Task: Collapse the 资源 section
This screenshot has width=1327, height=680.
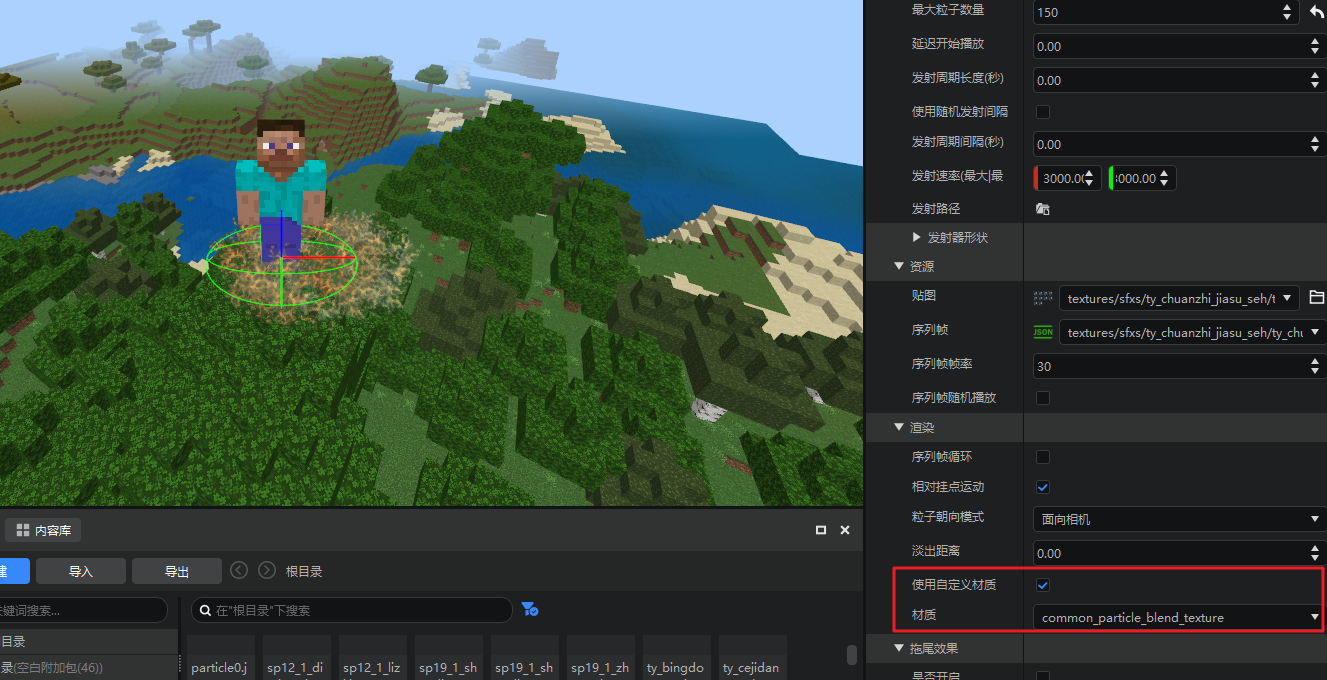Action: point(898,267)
